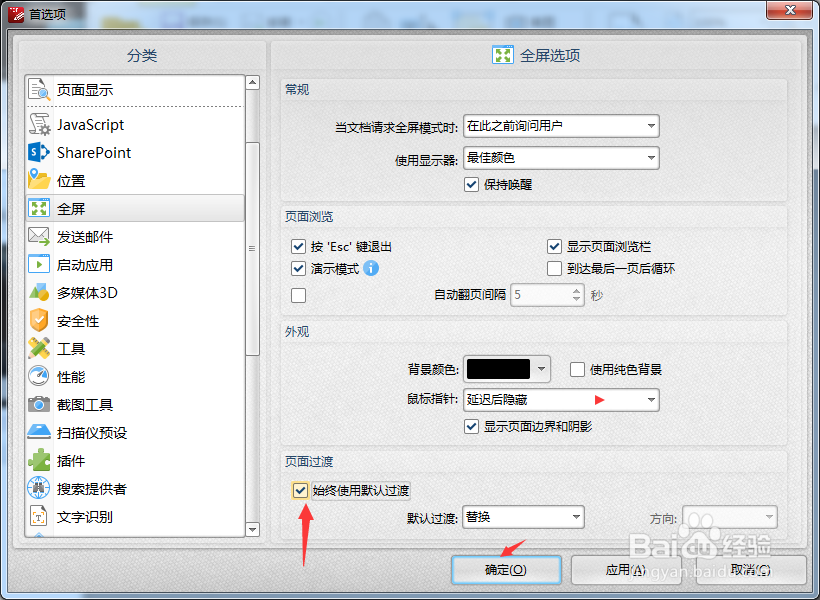820x600 pixels.
Task: Click the 搜索提供者 binoculars icon
Action: pyautogui.click(x=39, y=488)
